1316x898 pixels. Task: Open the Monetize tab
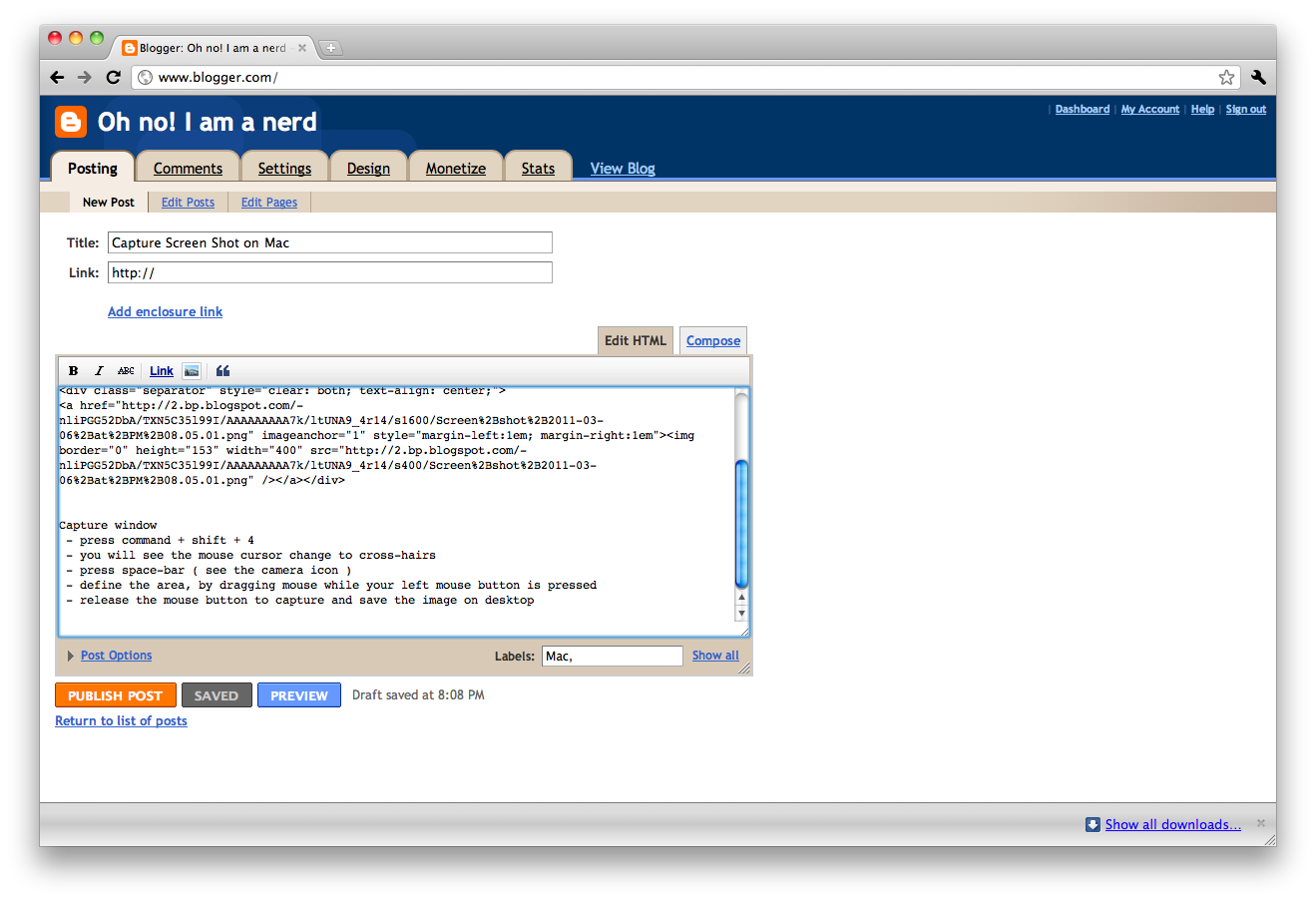456,168
